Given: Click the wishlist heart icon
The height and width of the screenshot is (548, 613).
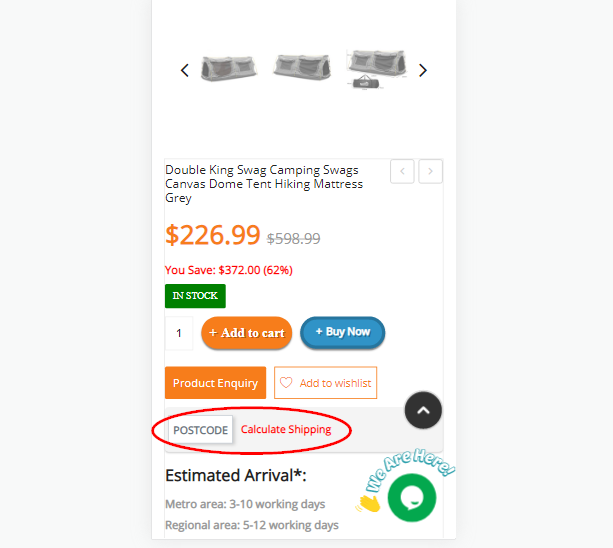Looking at the screenshot, I should point(286,383).
